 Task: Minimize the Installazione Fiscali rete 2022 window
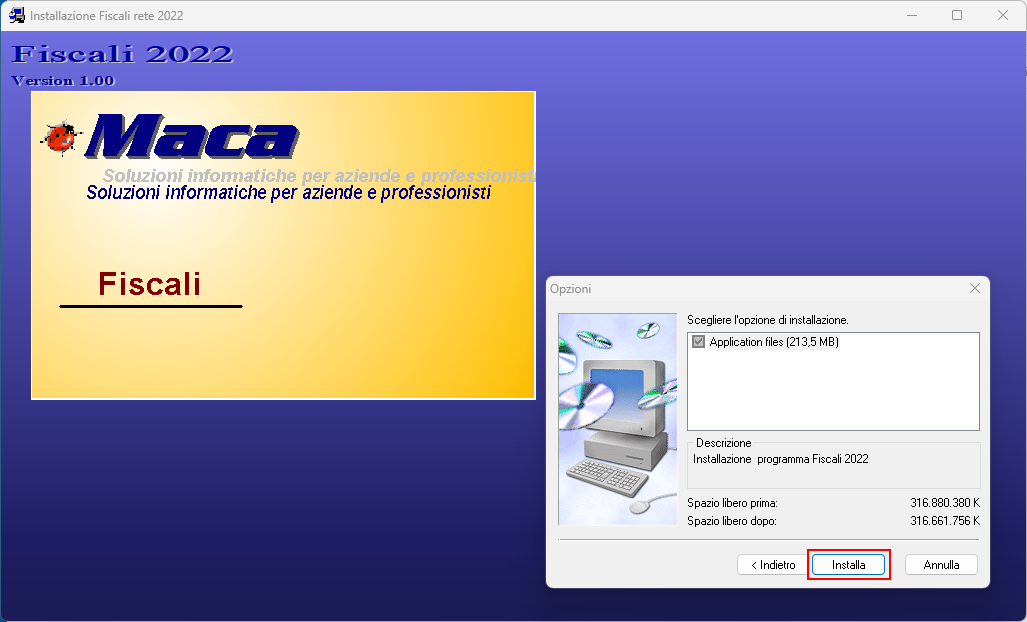tap(912, 15)
